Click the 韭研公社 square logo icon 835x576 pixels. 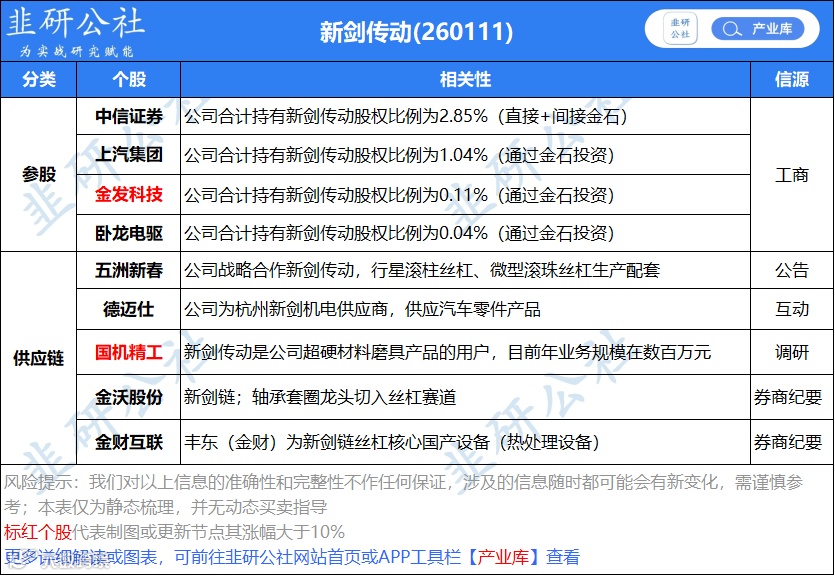(x=680, y=28)
